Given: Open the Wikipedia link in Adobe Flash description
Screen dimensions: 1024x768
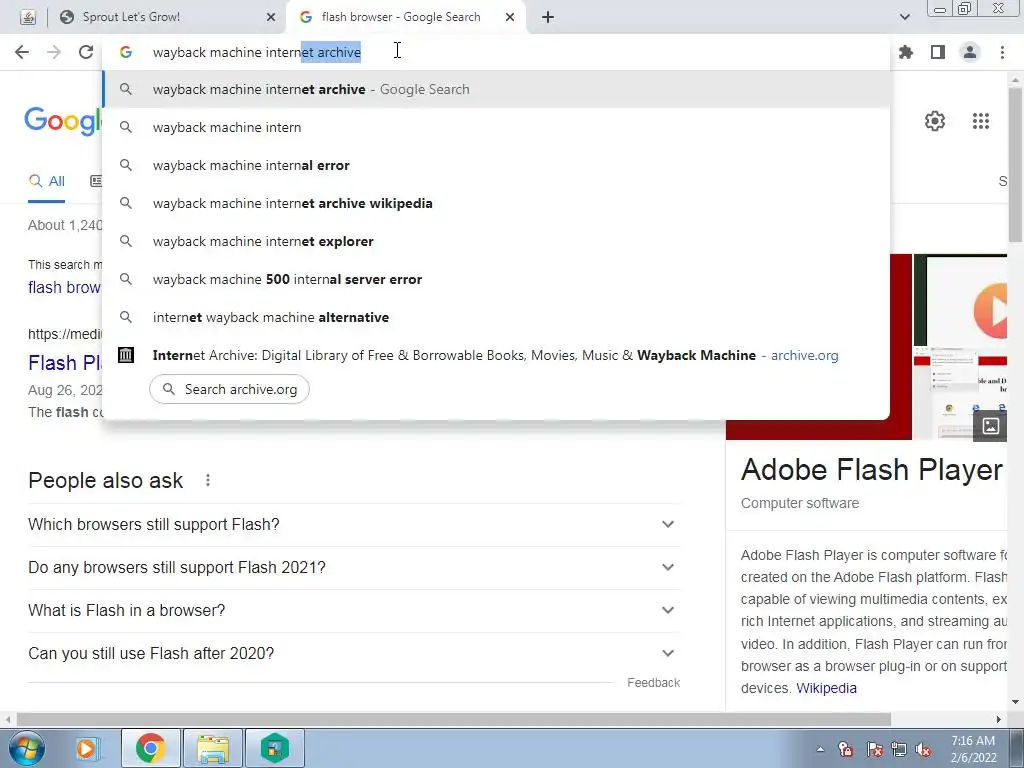Looking at the screenshot, I should coord(826,688).
